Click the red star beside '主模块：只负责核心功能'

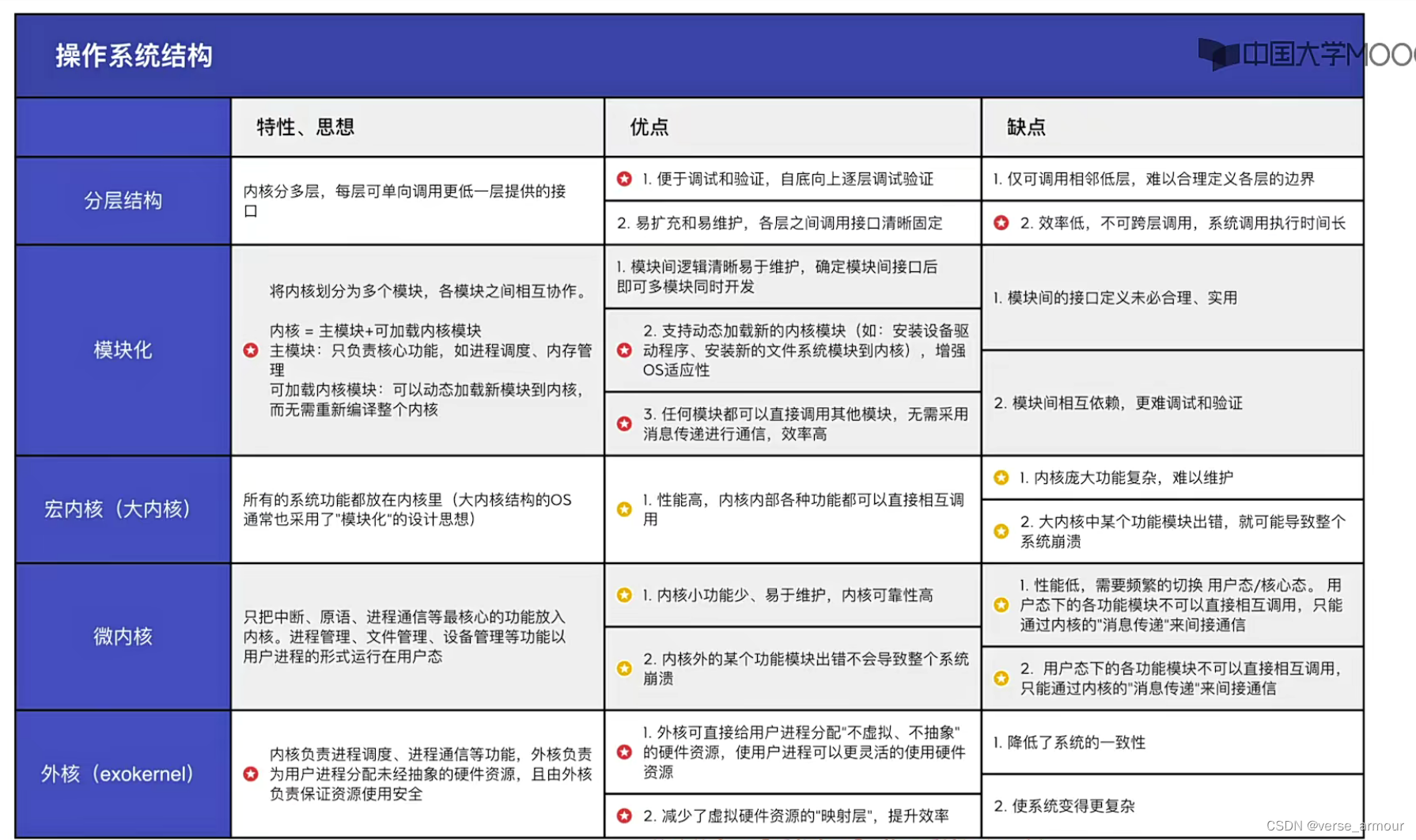tap(251, 350)
